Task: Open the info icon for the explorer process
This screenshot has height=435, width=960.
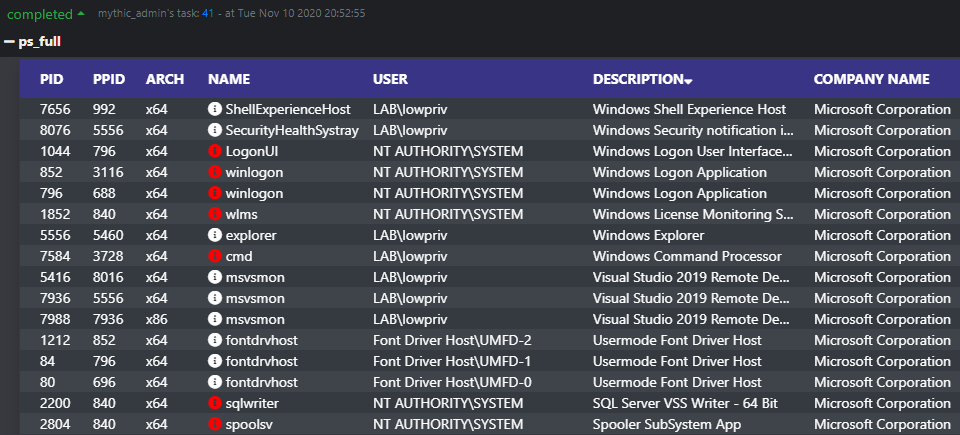Action: coord(214,235)
